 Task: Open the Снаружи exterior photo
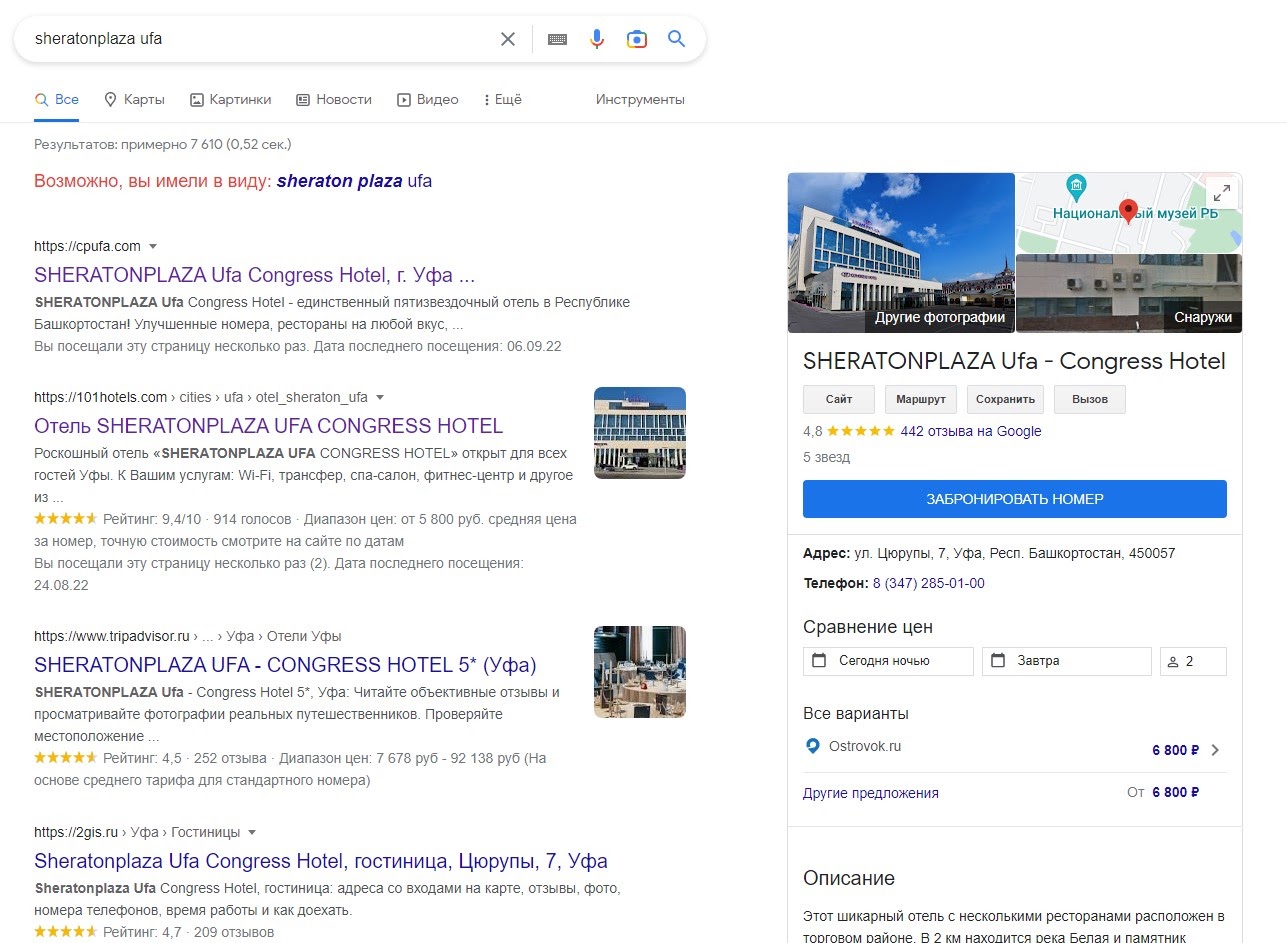[x=1129, y=293]
